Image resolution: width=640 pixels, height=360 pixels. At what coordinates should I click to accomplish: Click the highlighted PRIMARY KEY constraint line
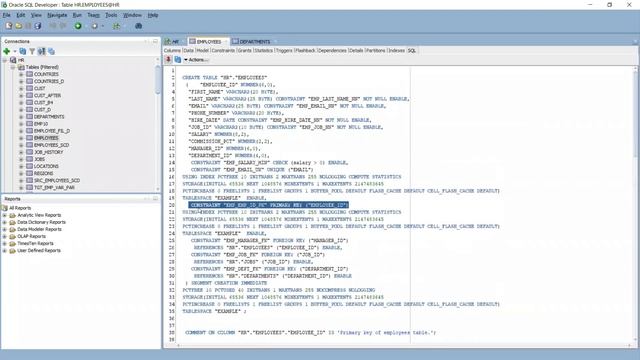[269, 205]
